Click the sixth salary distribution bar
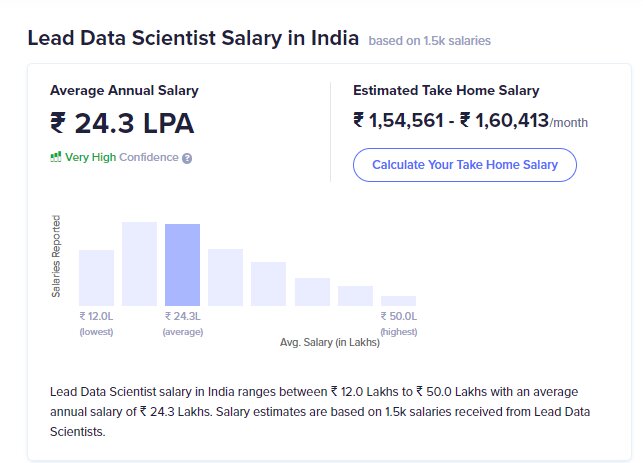This screenshot has height=463, width=643. point(312,291)
